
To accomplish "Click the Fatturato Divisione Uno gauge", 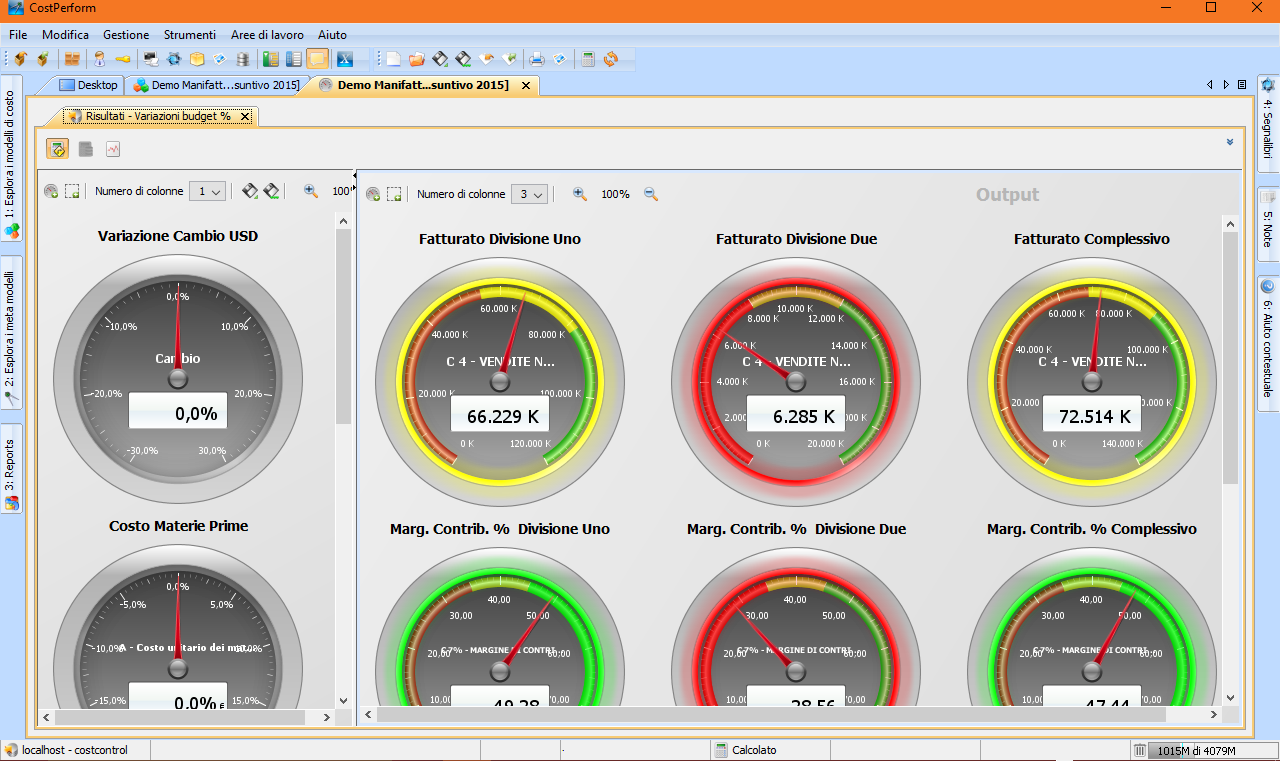I will pos(500,380).
